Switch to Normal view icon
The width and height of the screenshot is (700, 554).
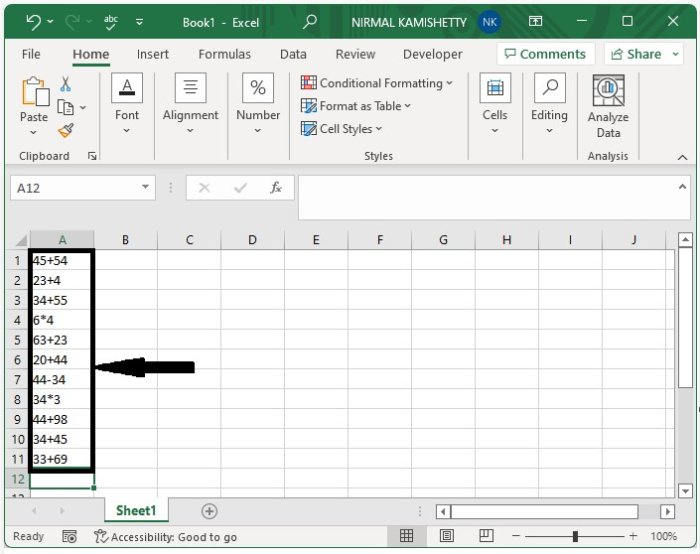coord(406,536)
